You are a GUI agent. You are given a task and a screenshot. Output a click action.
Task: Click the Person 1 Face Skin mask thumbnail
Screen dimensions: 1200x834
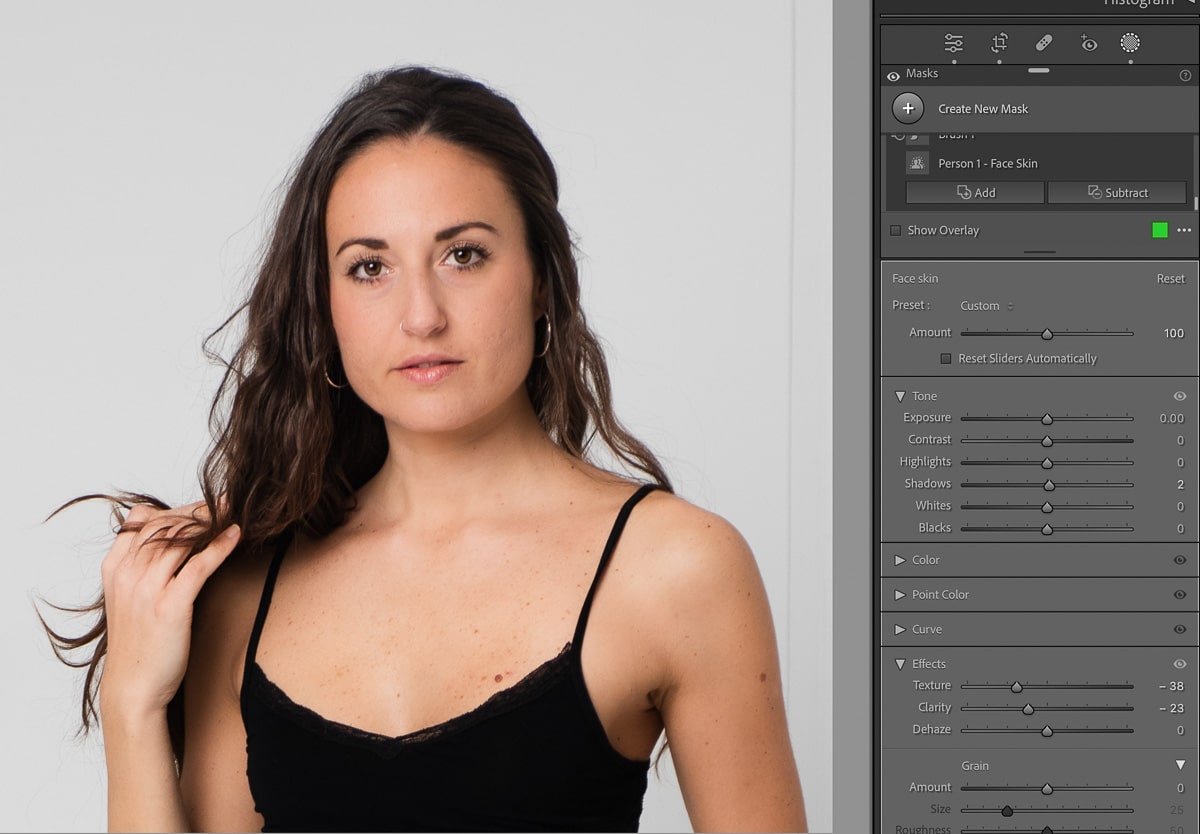pos(917,162)
